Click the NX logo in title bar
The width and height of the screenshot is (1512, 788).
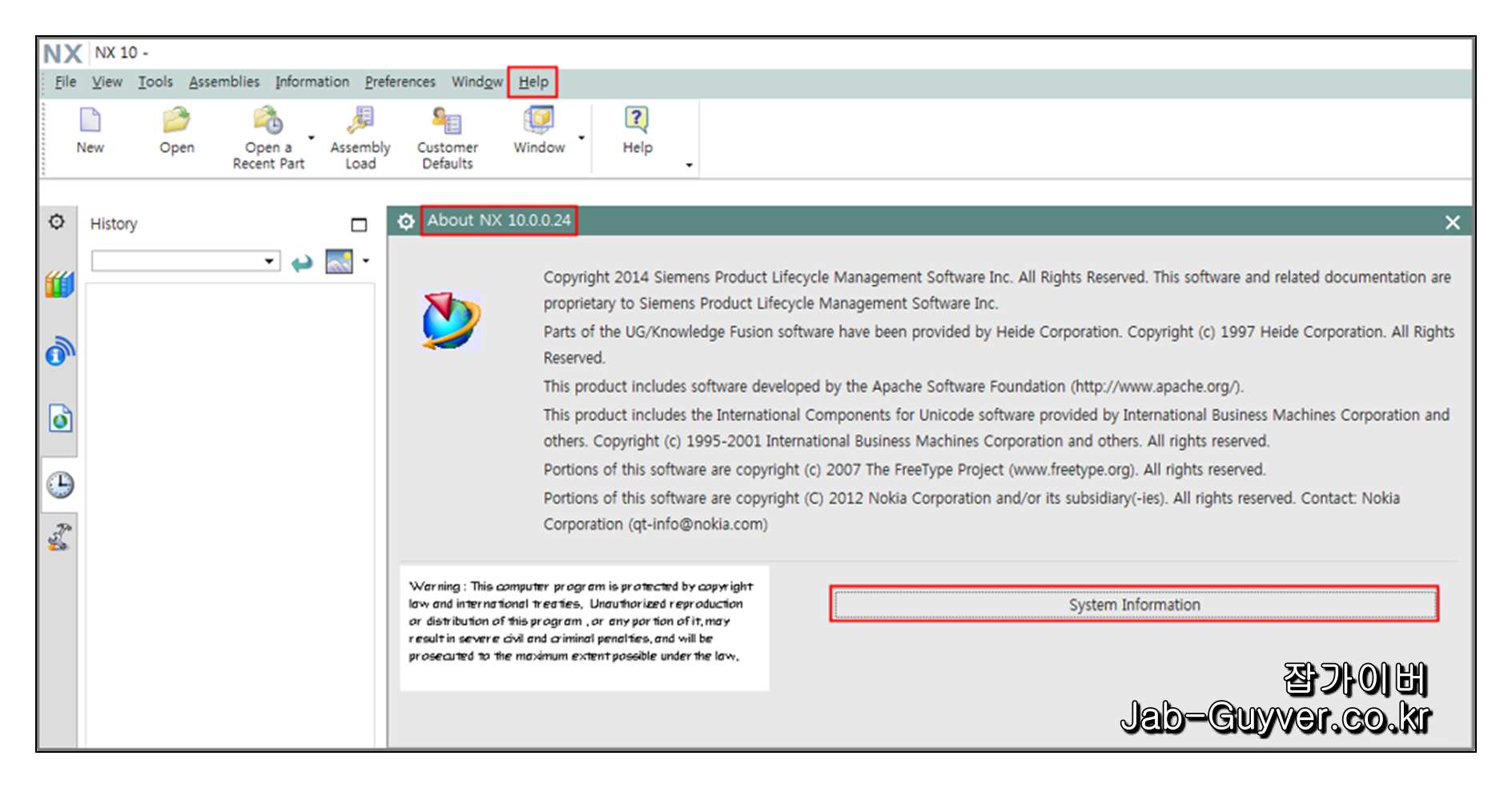pos(62,54)
